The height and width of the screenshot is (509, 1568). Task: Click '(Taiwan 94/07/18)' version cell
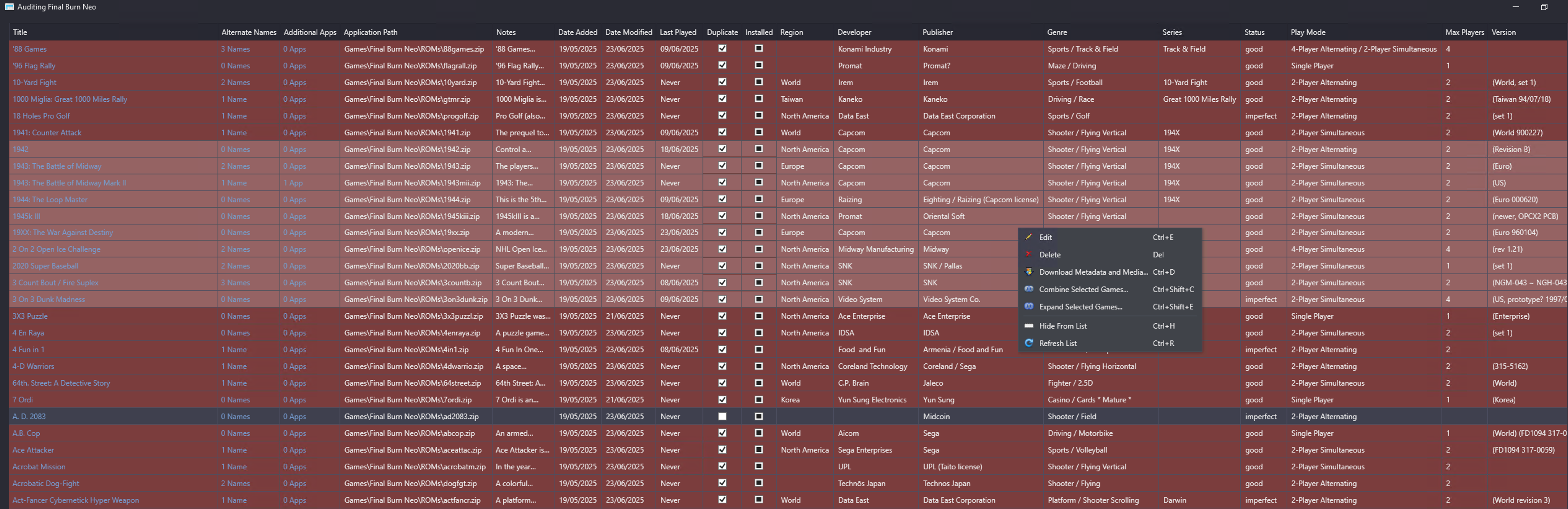(1527, 99)
